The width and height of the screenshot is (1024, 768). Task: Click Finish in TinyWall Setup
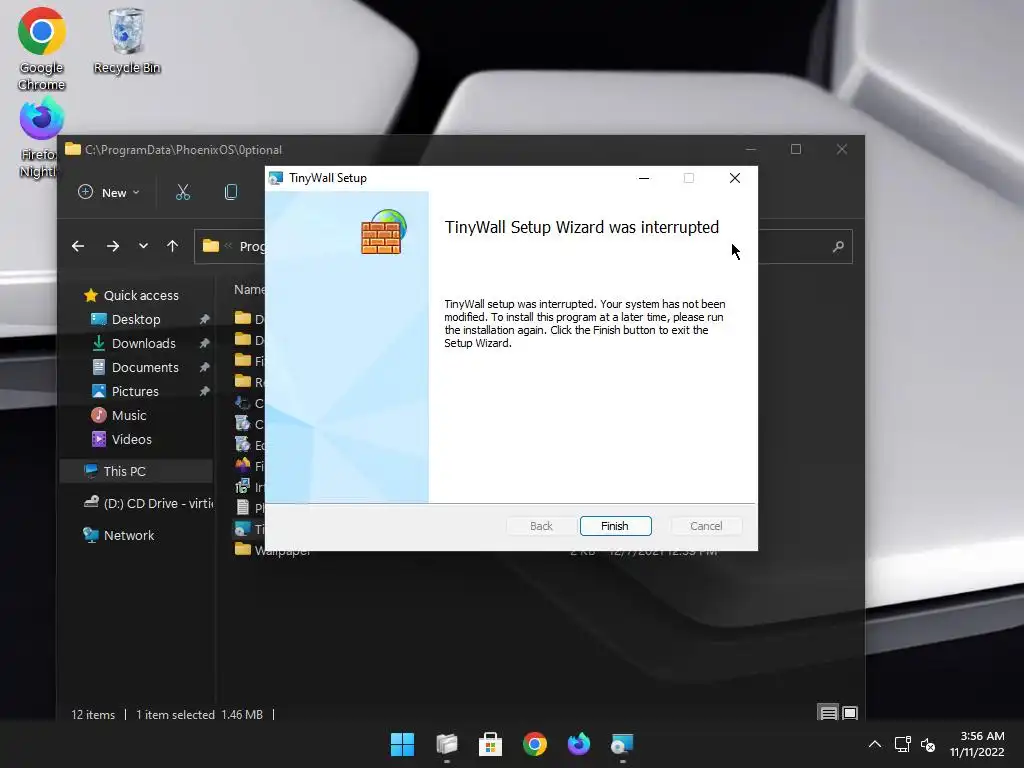[615, 526]
